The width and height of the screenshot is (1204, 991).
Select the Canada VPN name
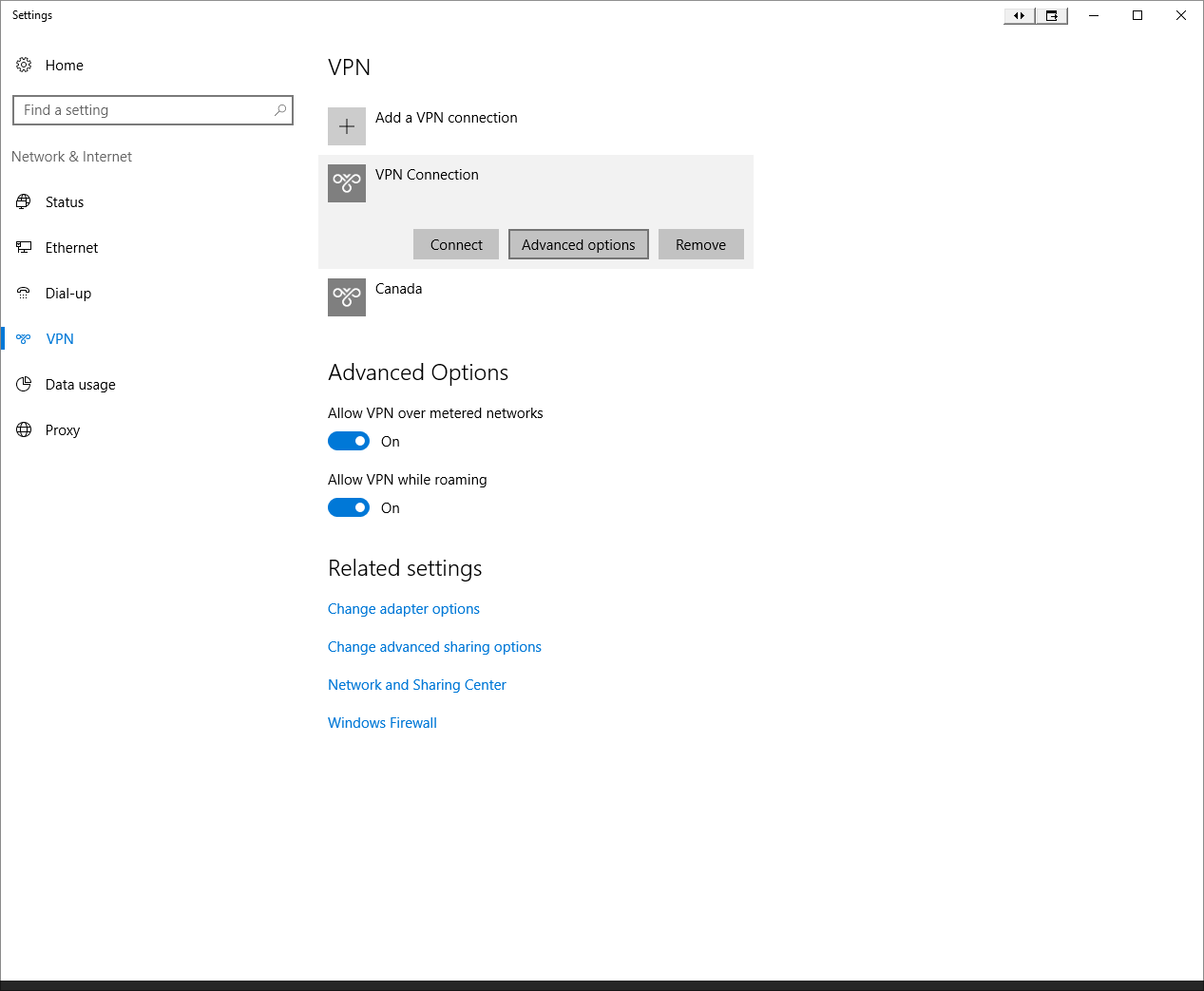pos(398,289)
